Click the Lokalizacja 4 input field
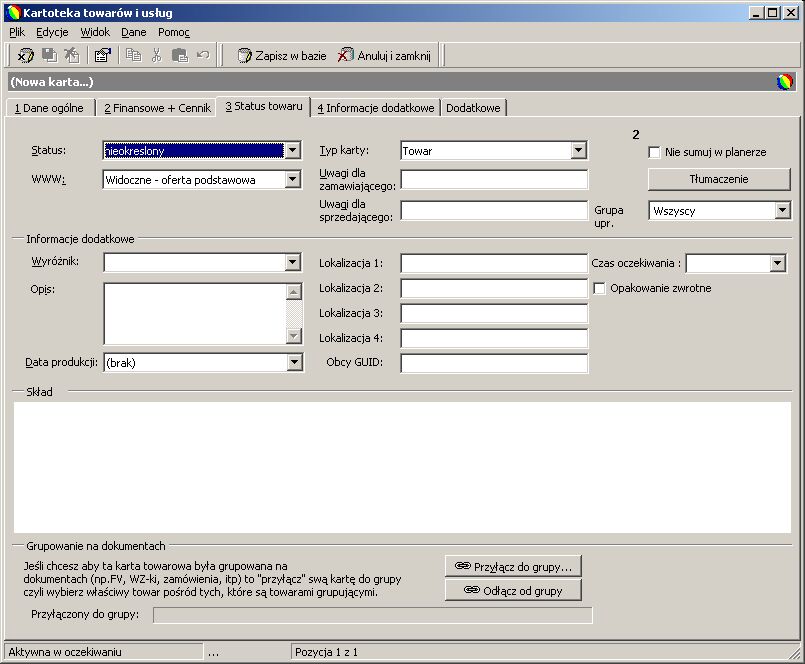This screenshot has width=805, height=664. 494,338
